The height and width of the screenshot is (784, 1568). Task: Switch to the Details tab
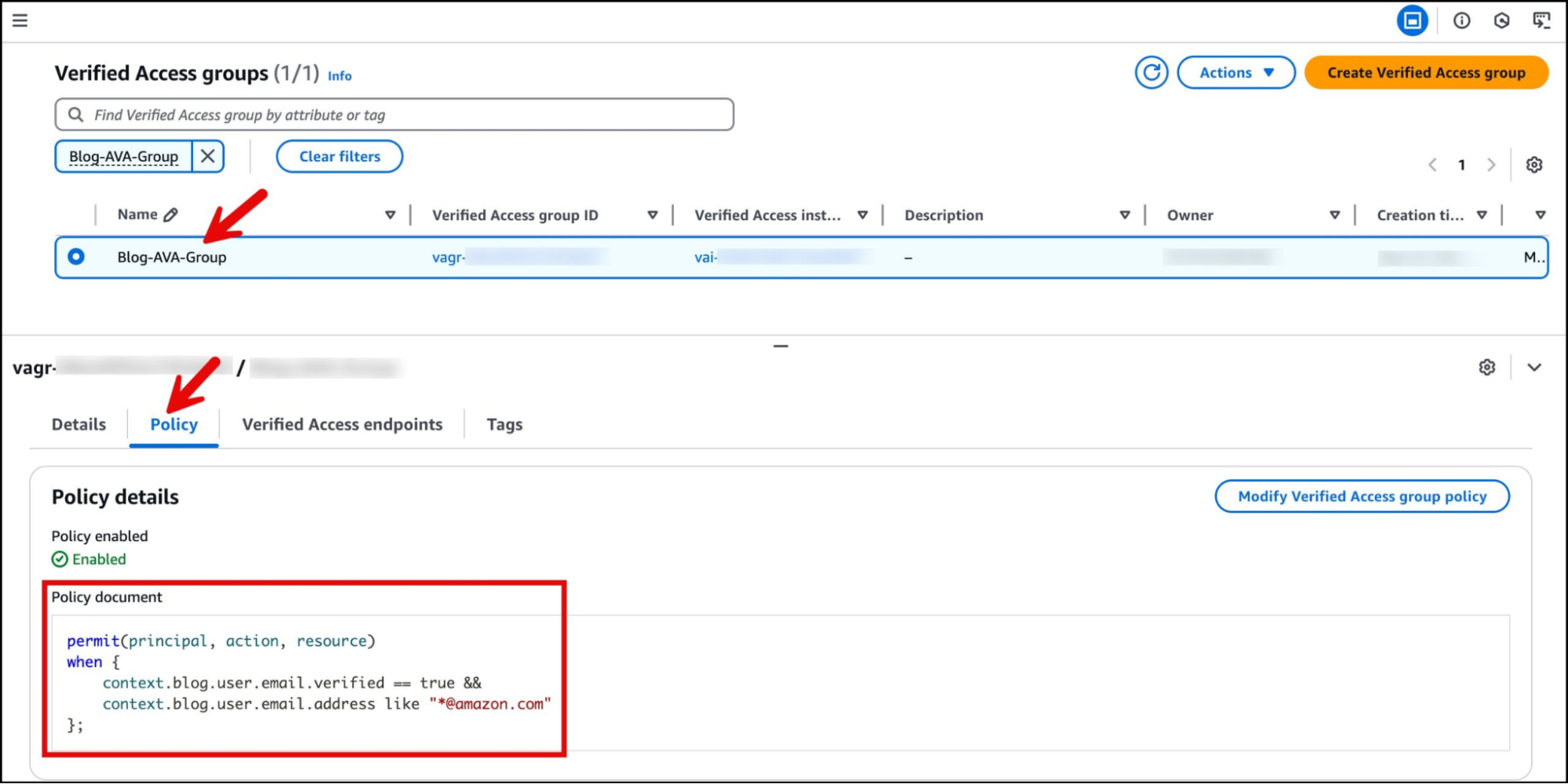(78, 424)
